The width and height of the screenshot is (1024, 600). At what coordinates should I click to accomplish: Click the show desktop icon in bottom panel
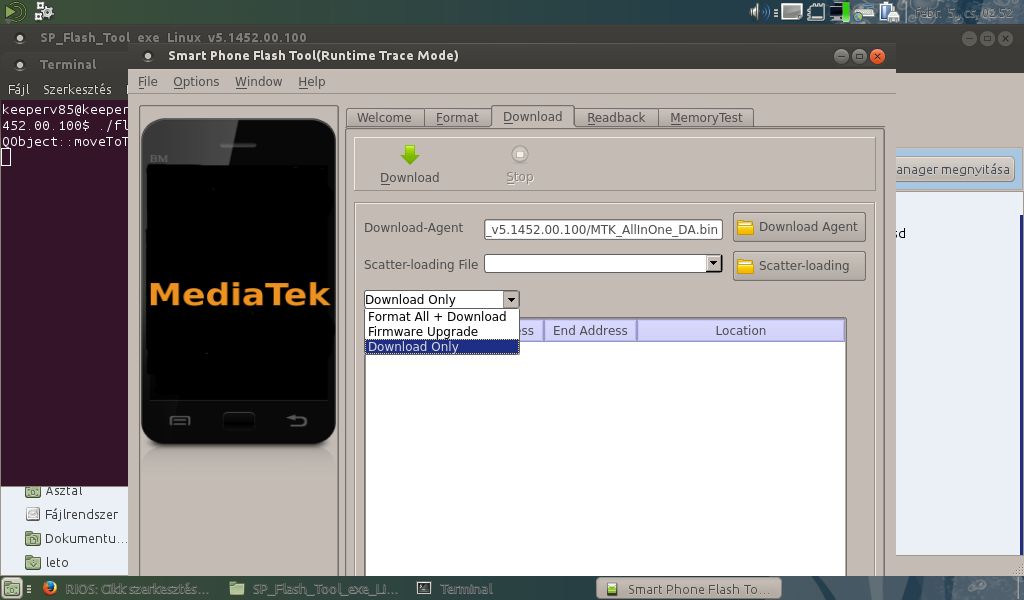(x=12, y=588)
